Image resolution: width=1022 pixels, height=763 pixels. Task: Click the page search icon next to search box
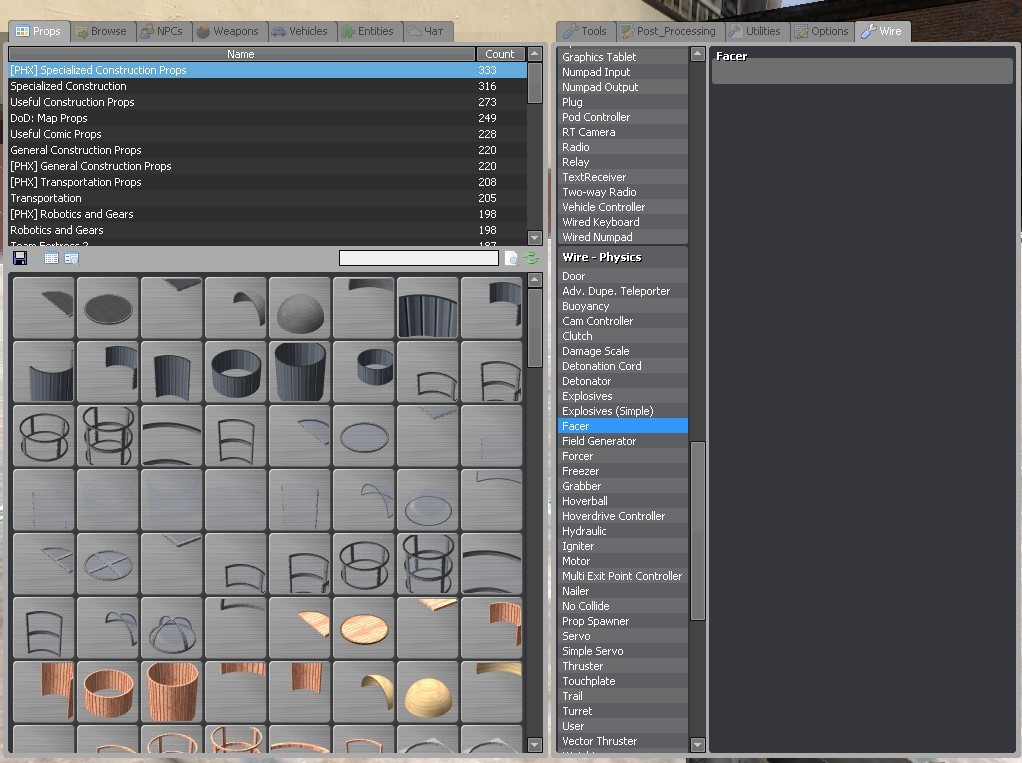[511, 258]
